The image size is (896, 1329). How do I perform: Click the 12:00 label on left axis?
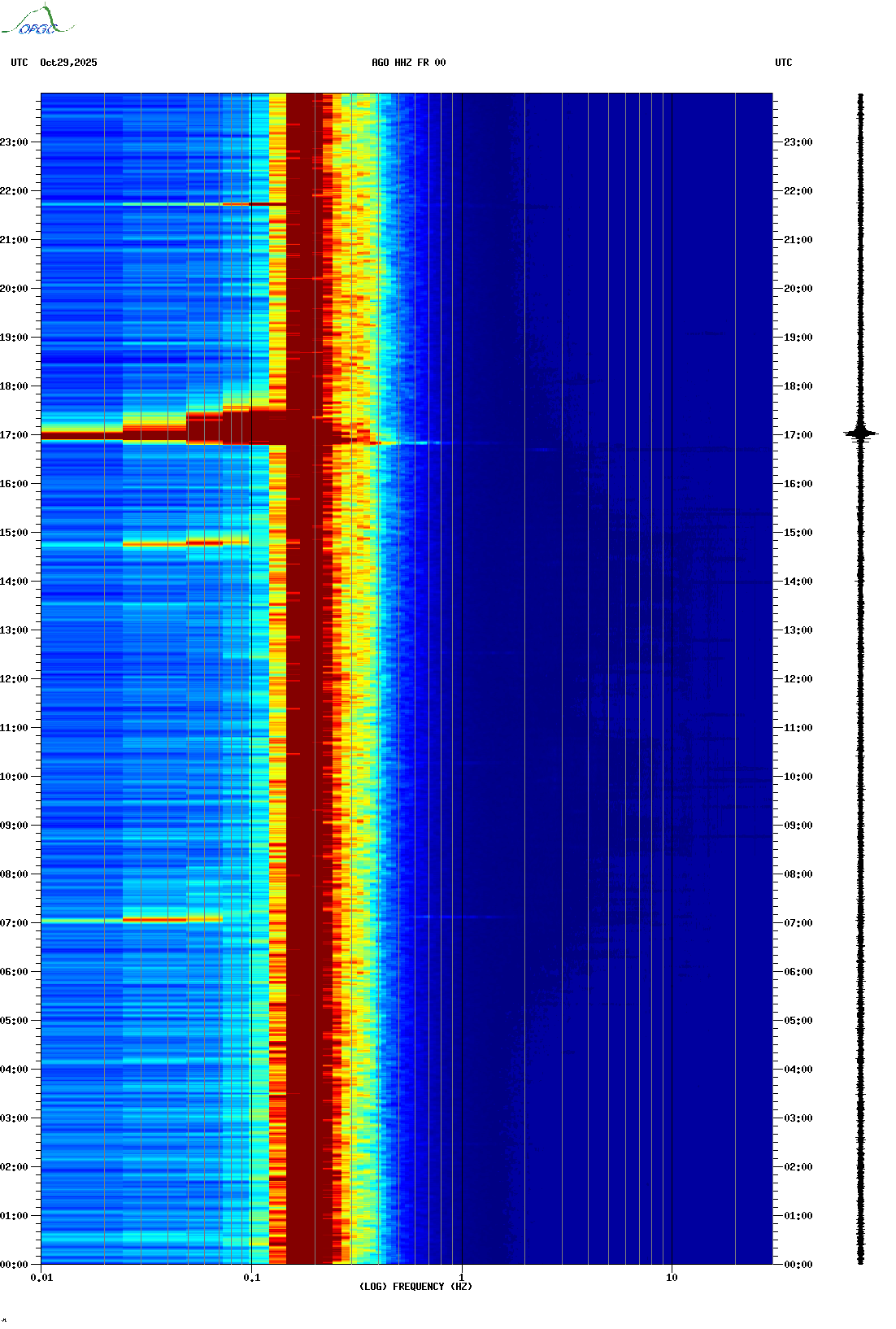point(14,679)
